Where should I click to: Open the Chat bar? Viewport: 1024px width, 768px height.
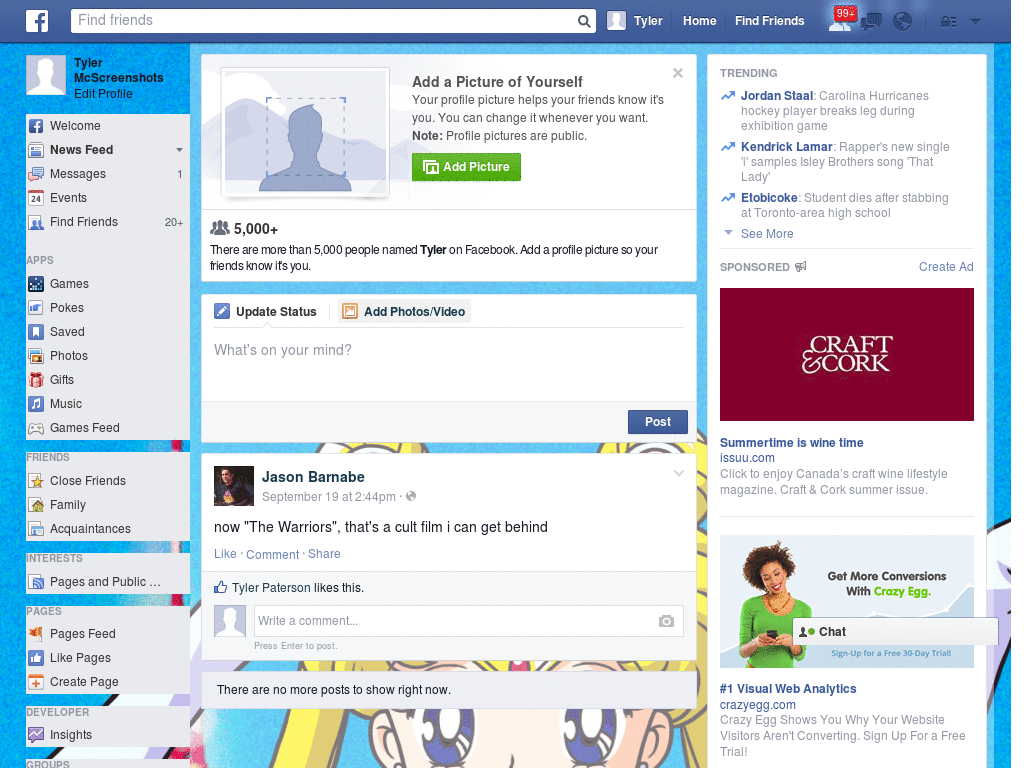click(x=895, y=632)
